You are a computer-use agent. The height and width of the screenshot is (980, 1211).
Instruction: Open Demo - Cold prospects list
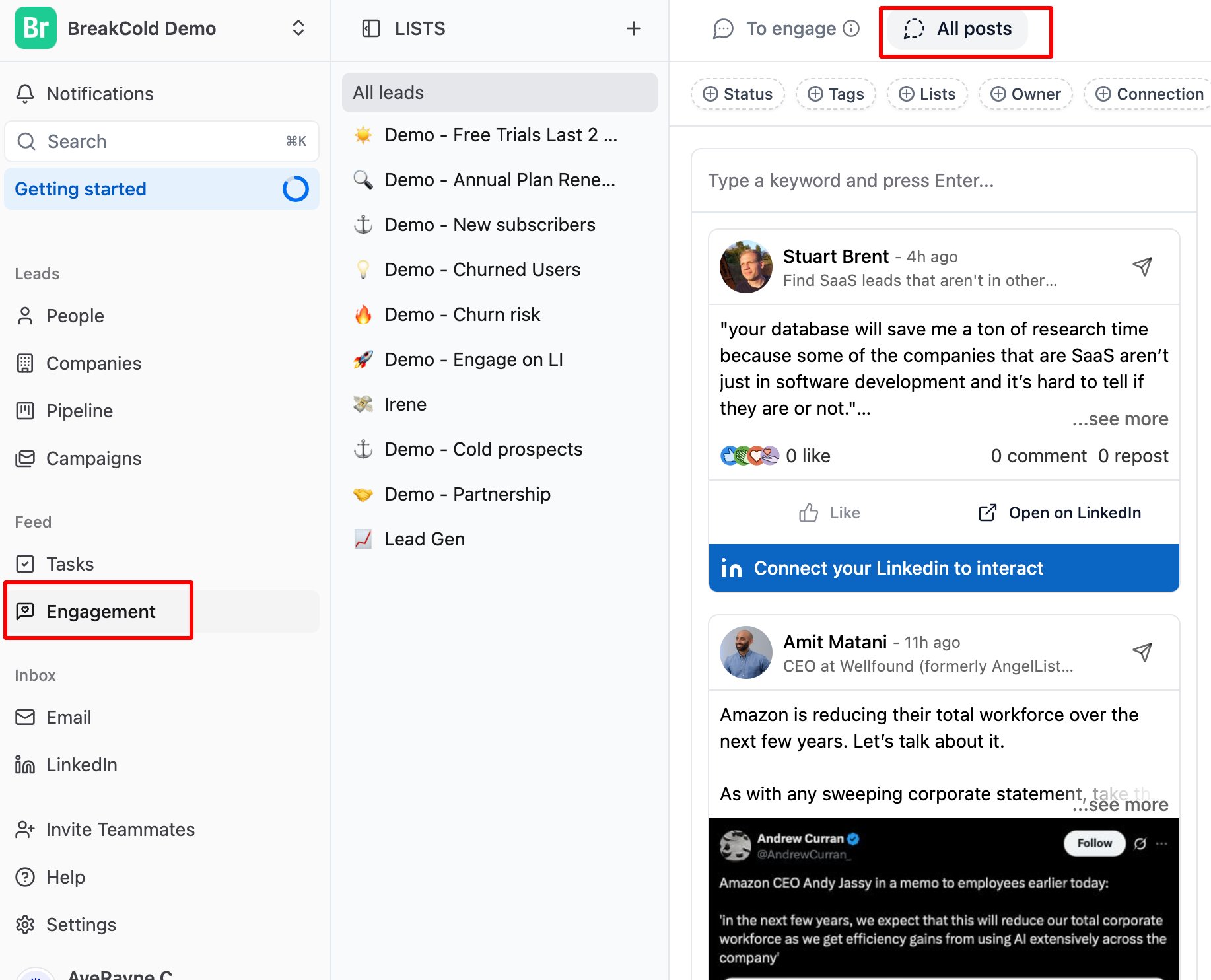(499, 449)
